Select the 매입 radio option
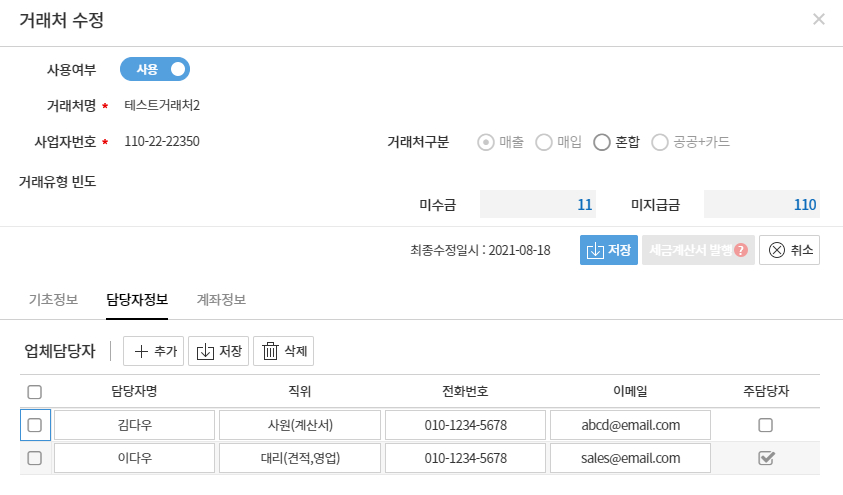Screen dimensions: 843x495 544,142
